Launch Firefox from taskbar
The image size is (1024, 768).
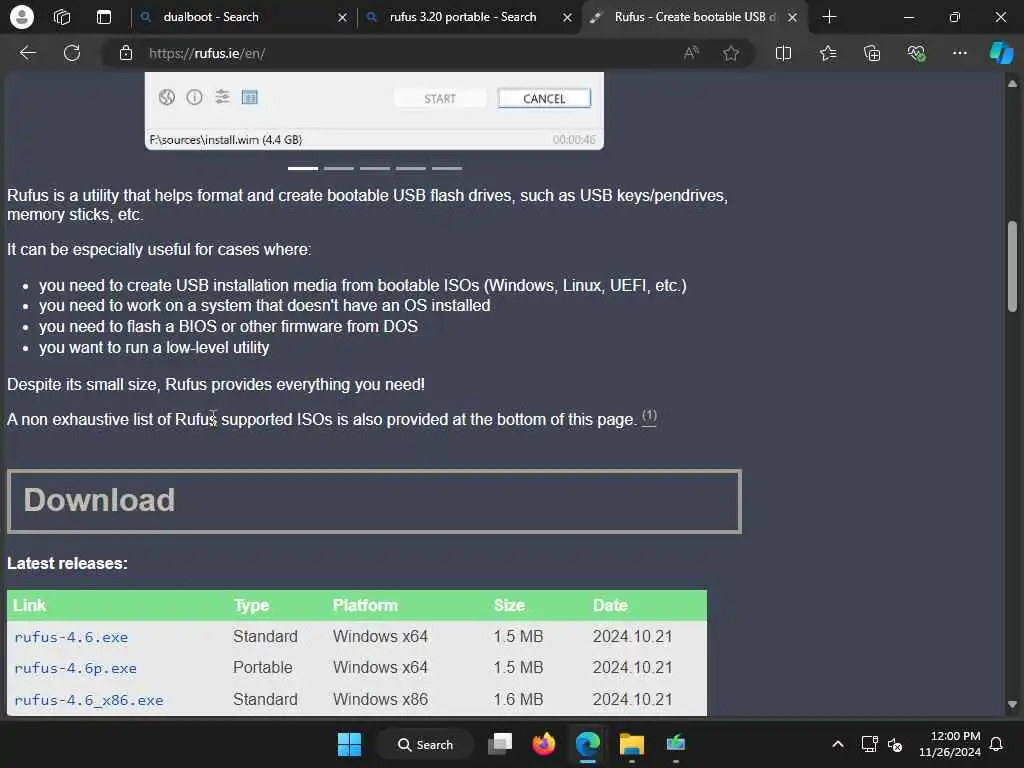coord(543,744)
